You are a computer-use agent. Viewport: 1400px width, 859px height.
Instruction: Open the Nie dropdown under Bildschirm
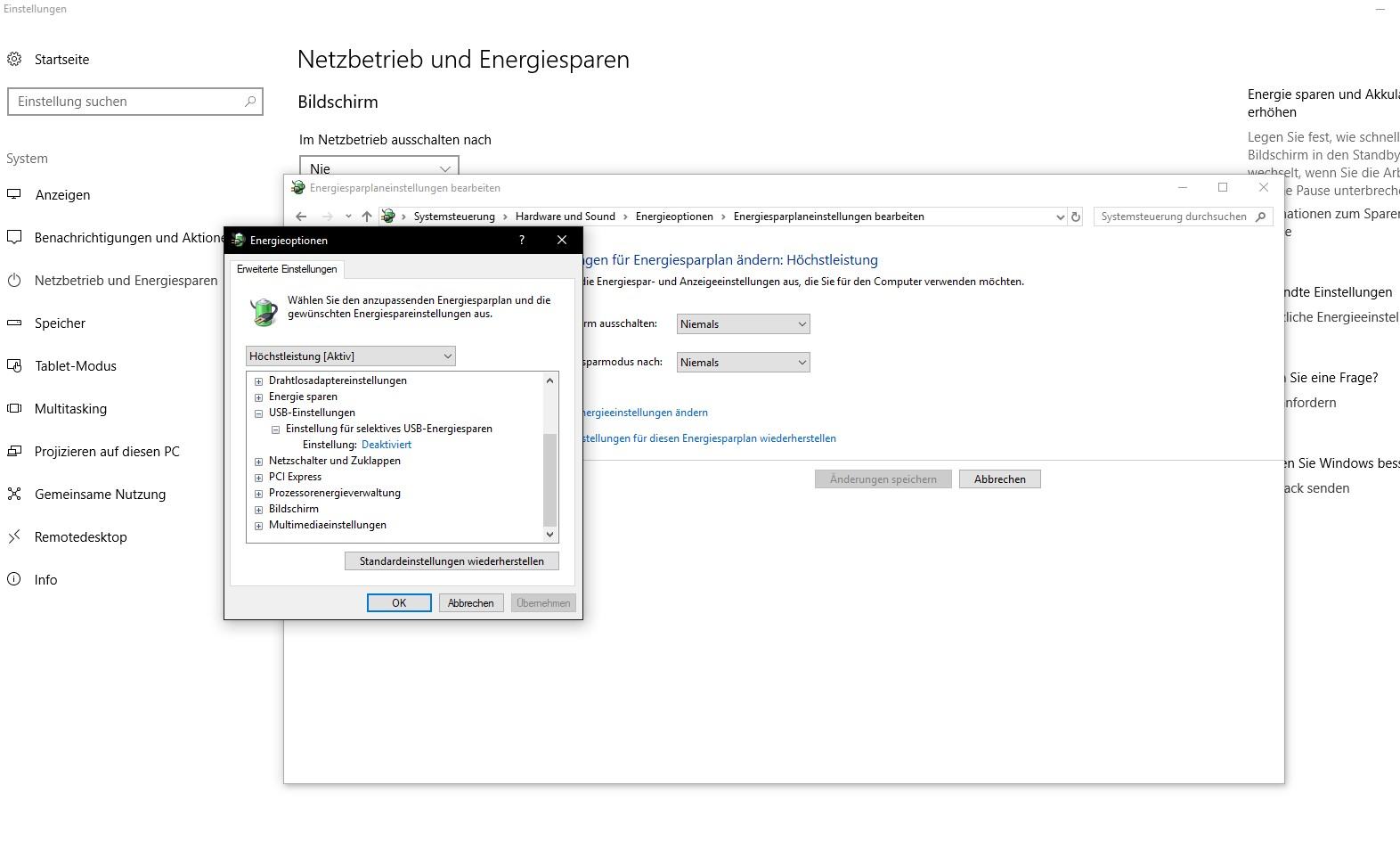point(379,167)
